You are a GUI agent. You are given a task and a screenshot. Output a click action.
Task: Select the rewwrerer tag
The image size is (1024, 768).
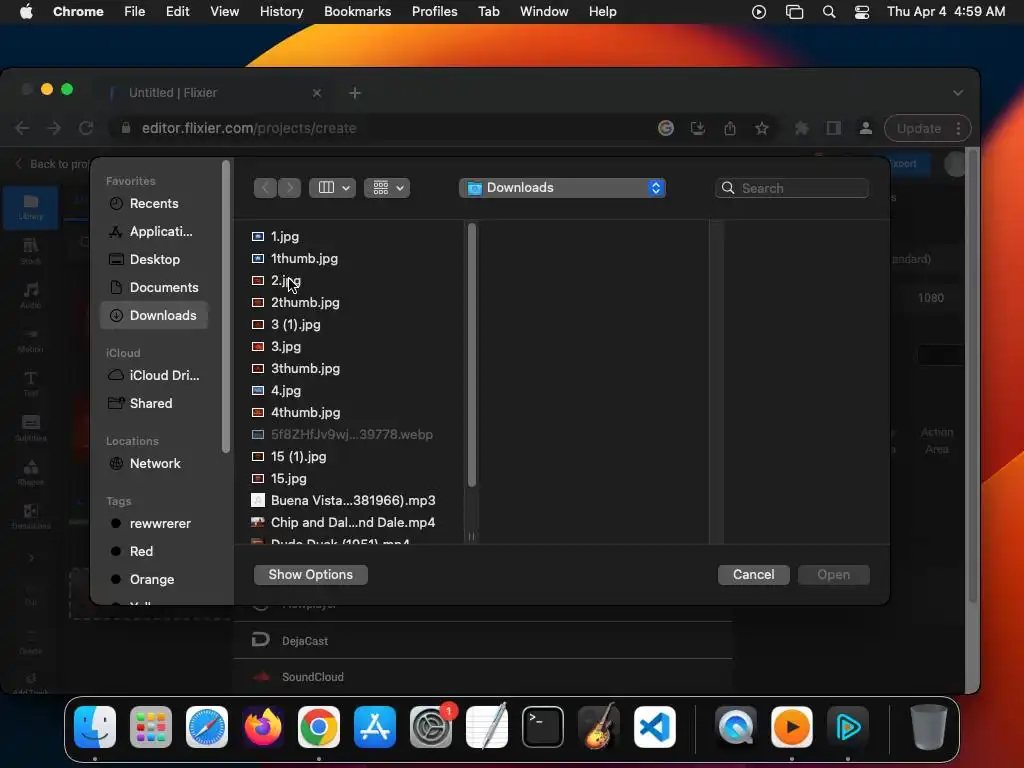click(154, 523)
